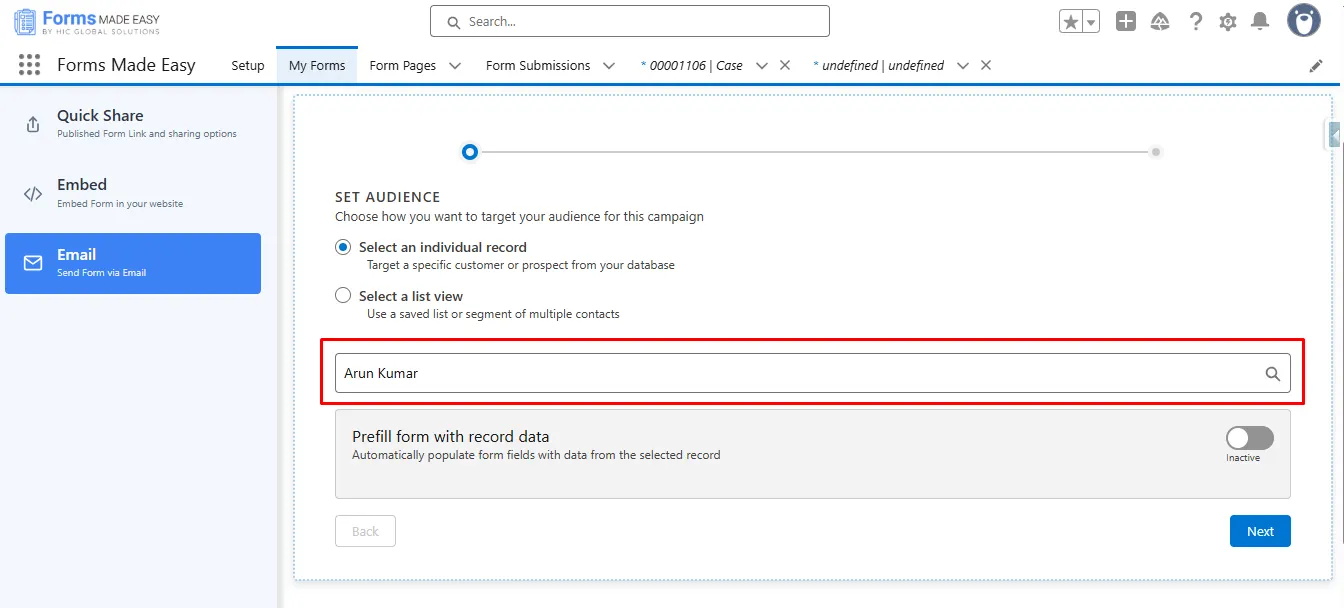Click the Favorites star icon

1071,22
